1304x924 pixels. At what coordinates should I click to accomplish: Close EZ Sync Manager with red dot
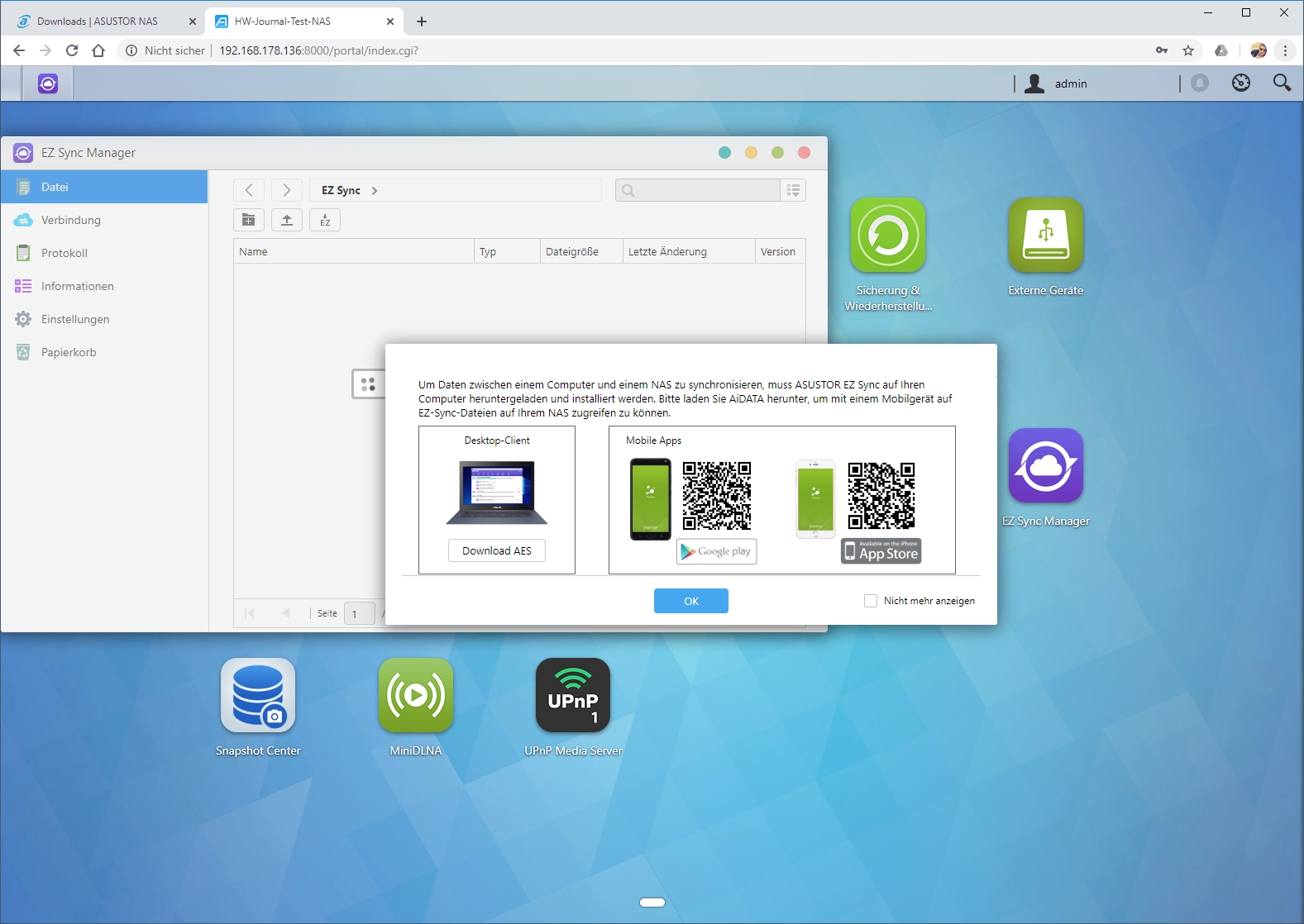804,152
